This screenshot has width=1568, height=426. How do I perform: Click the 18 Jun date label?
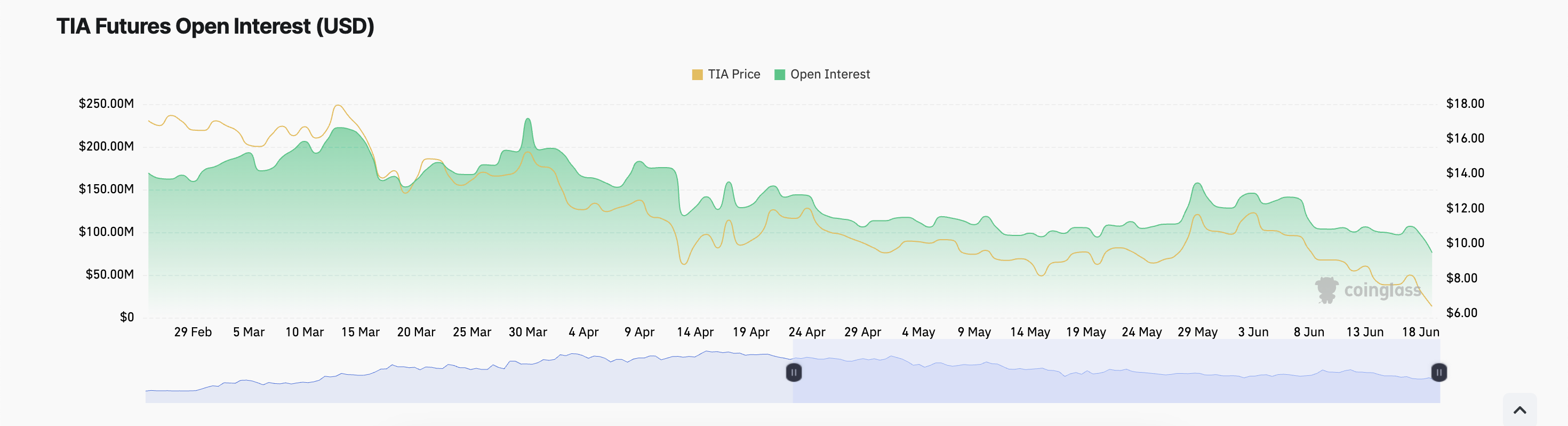1420,332
